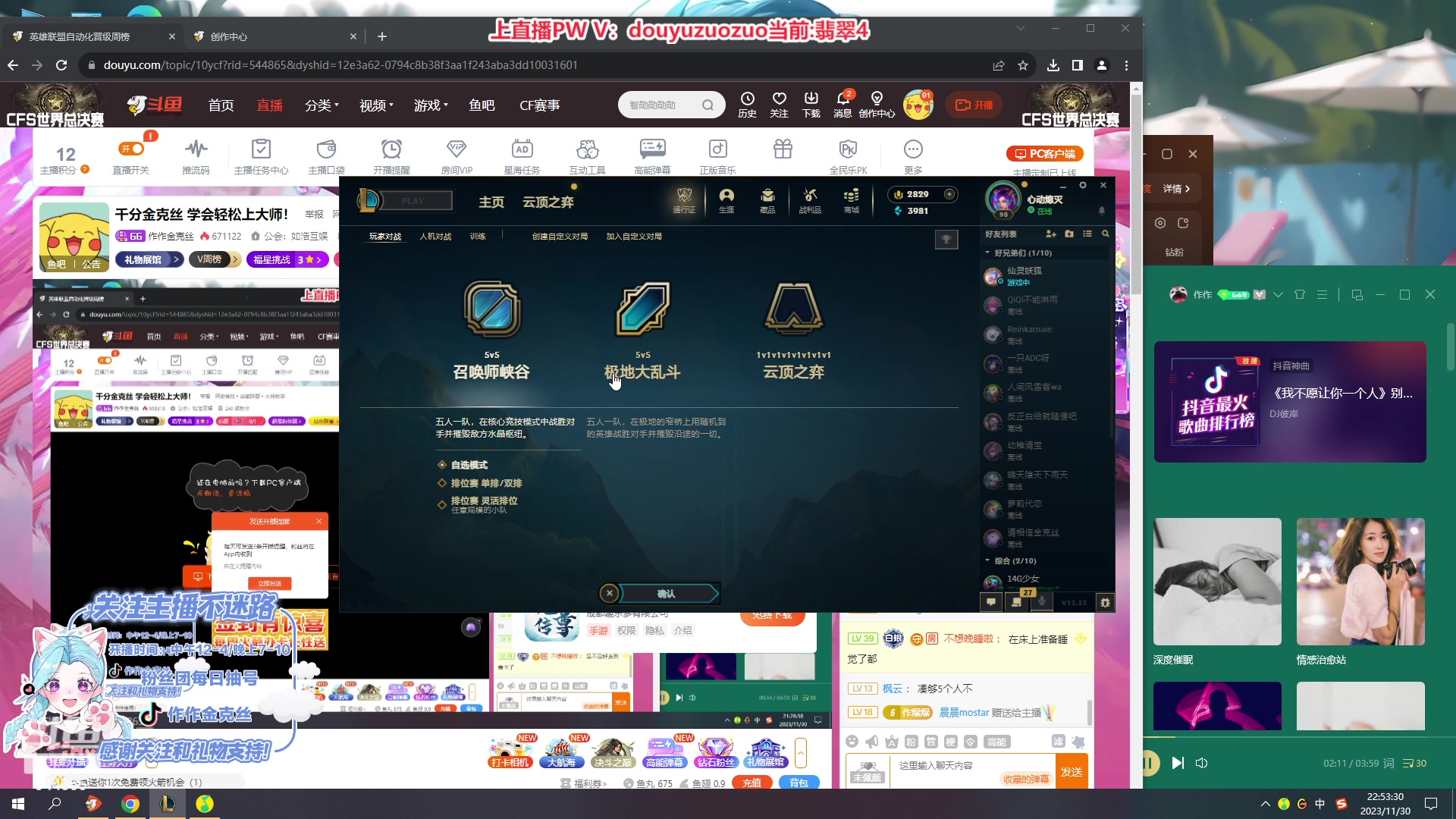Open the emoji picker in Douyu chat
Viewport: 1456px width, 819px height.
[852, 741]
